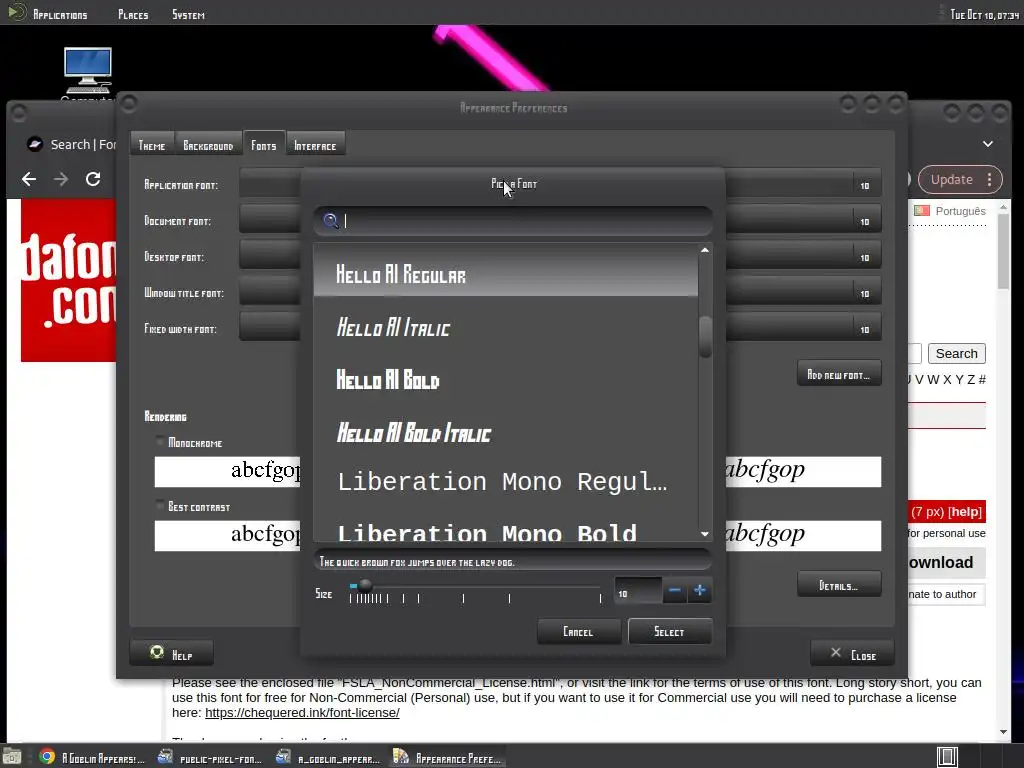Select Liberation Mono Regular font
Image resolution: width=1024 pixels, height=768 pixels.
(505, 482)
